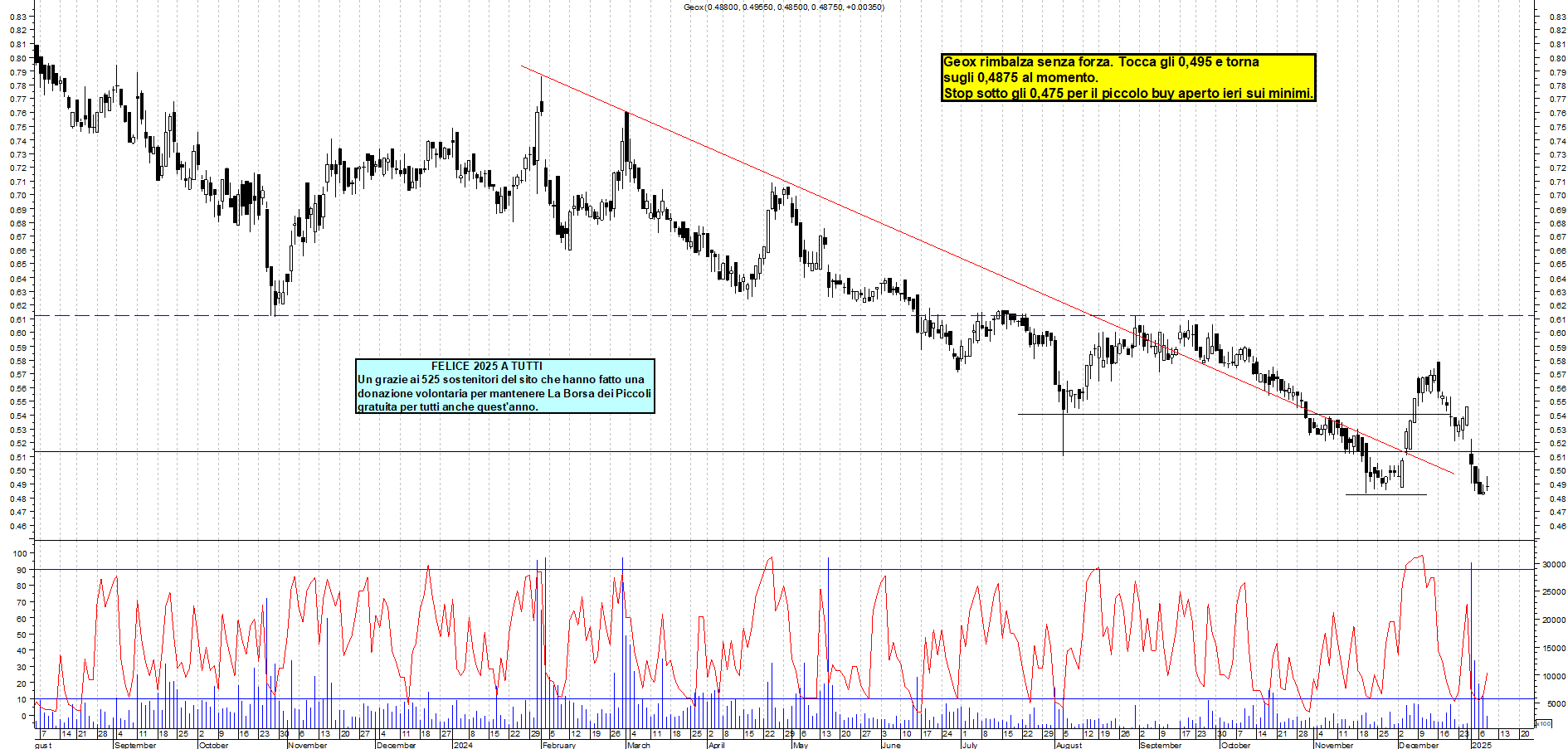1568x749 pixels.
Task: Click the 'February' month label
Action: (x=558, y=745)
